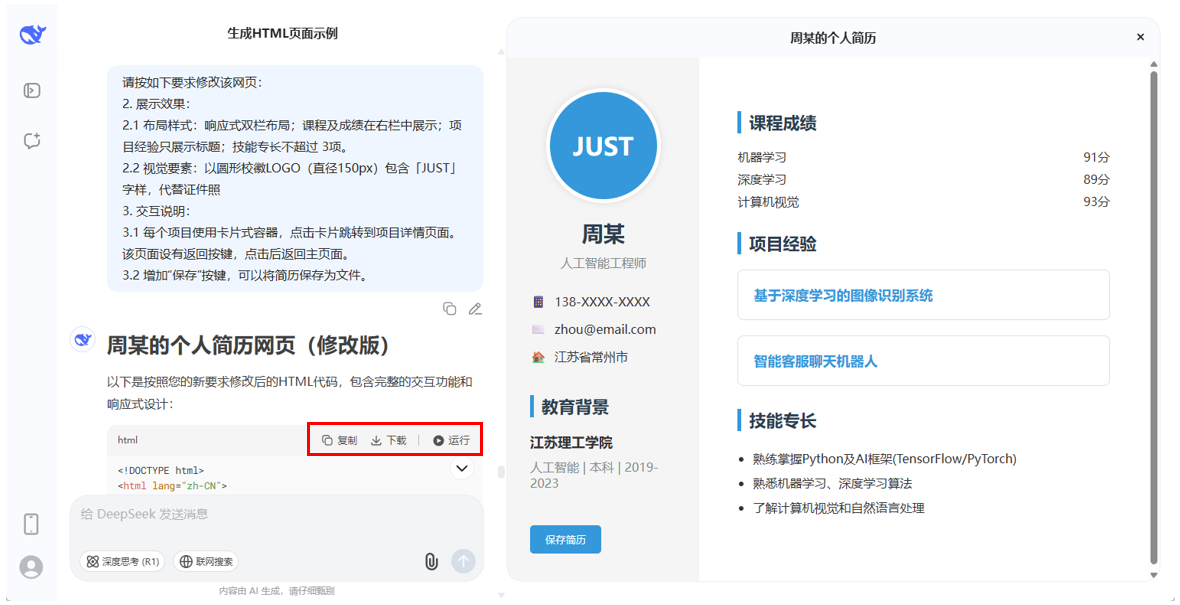The image size is (1180, 605).
Task: Click the DeepSeek whale logo in sidebar
Action: [32, 35]
